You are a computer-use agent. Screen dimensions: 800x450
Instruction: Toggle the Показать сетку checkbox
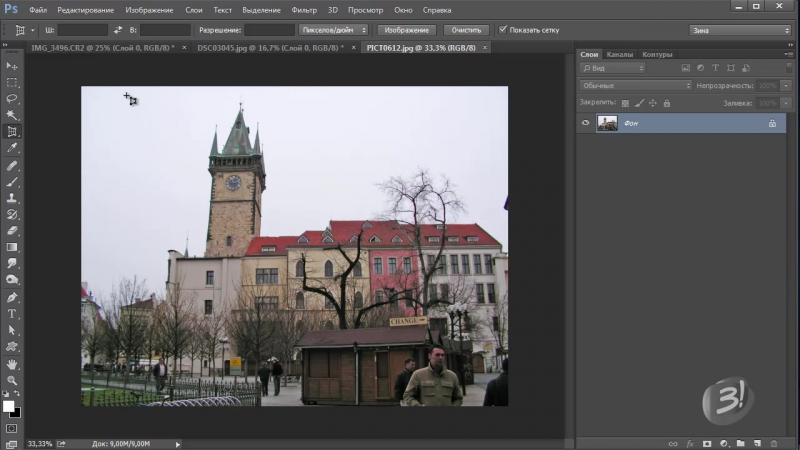point(502,30)
